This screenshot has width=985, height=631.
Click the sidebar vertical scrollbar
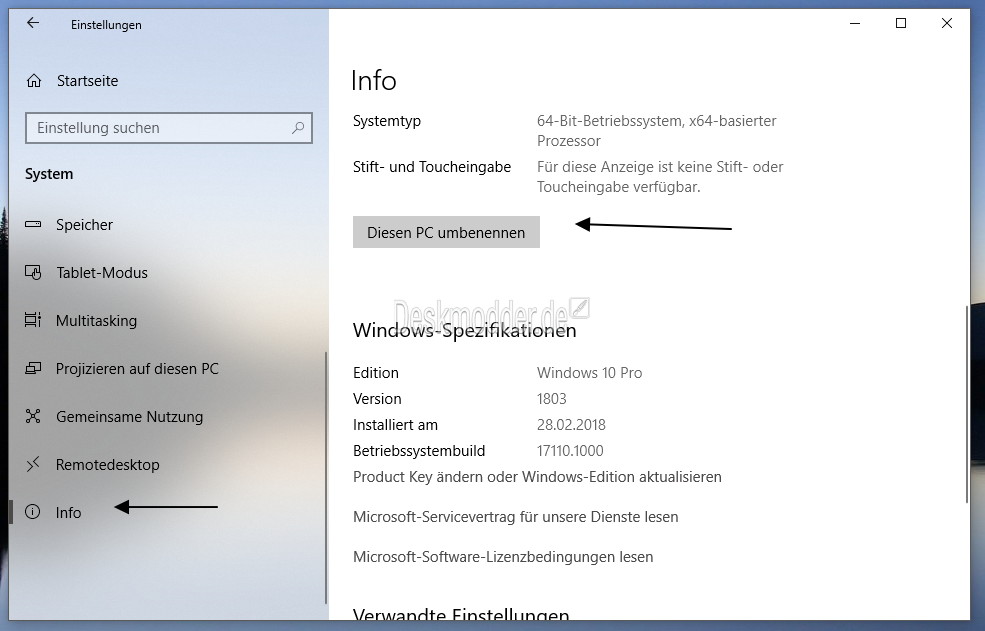[325, 478]
